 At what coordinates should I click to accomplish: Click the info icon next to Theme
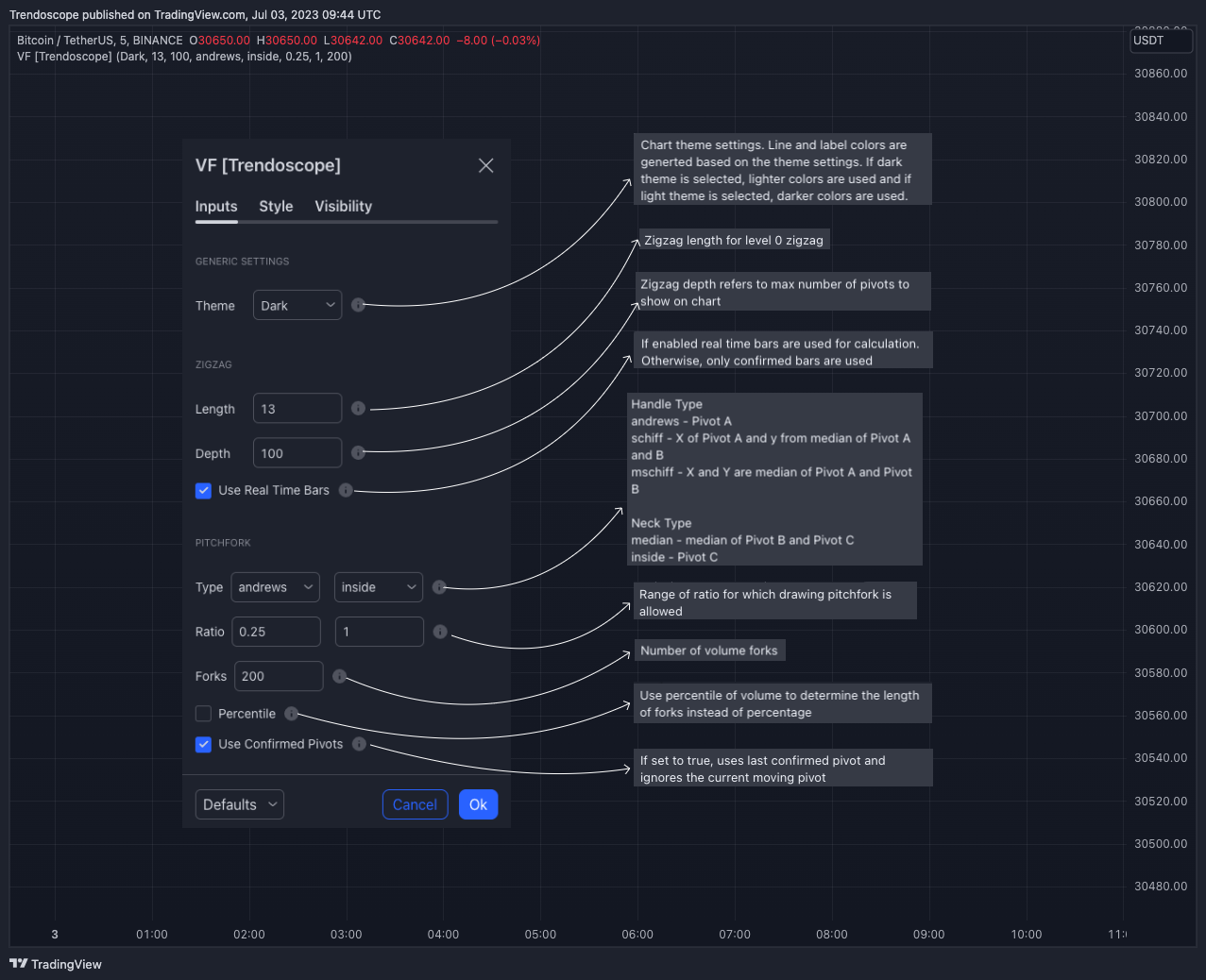(x=358, y=305)
